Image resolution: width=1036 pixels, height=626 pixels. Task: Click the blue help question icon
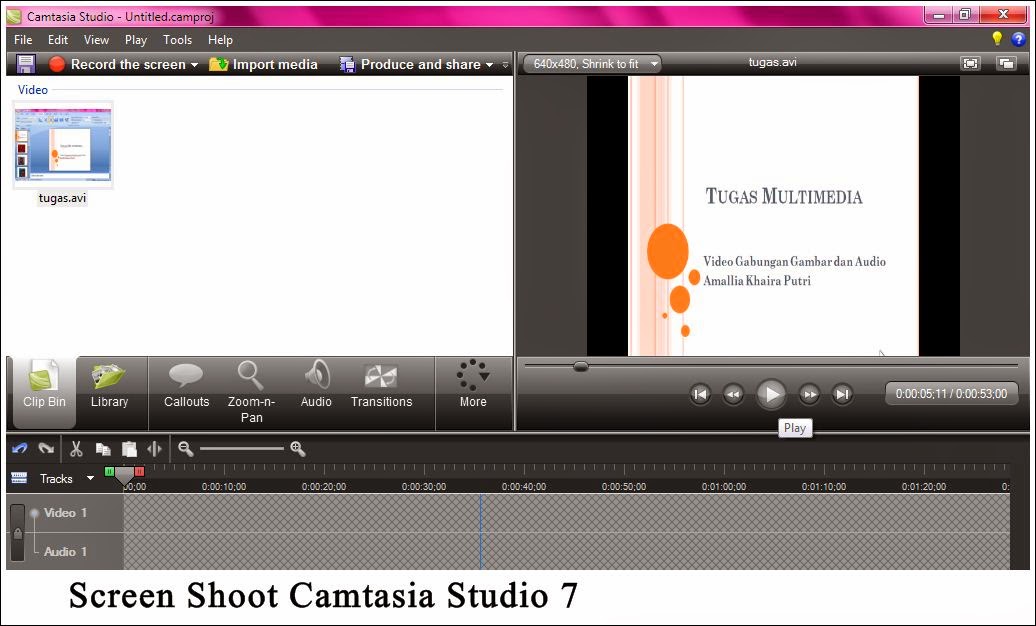pos(1018,40)
